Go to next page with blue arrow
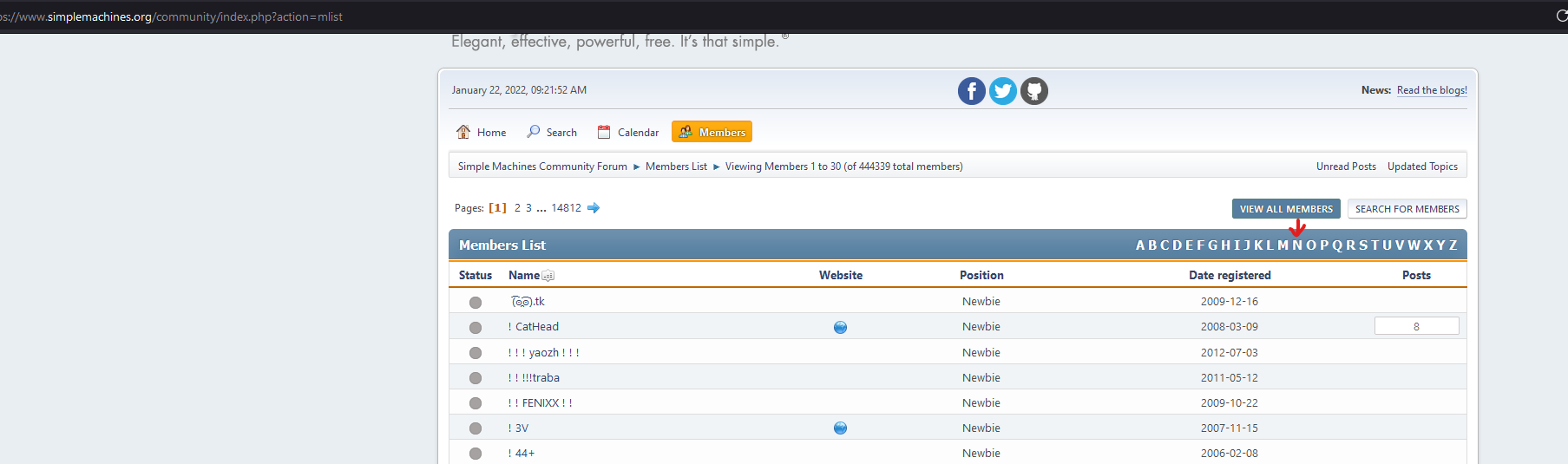This screenshot has height=464, width=1568. point(594,208)
